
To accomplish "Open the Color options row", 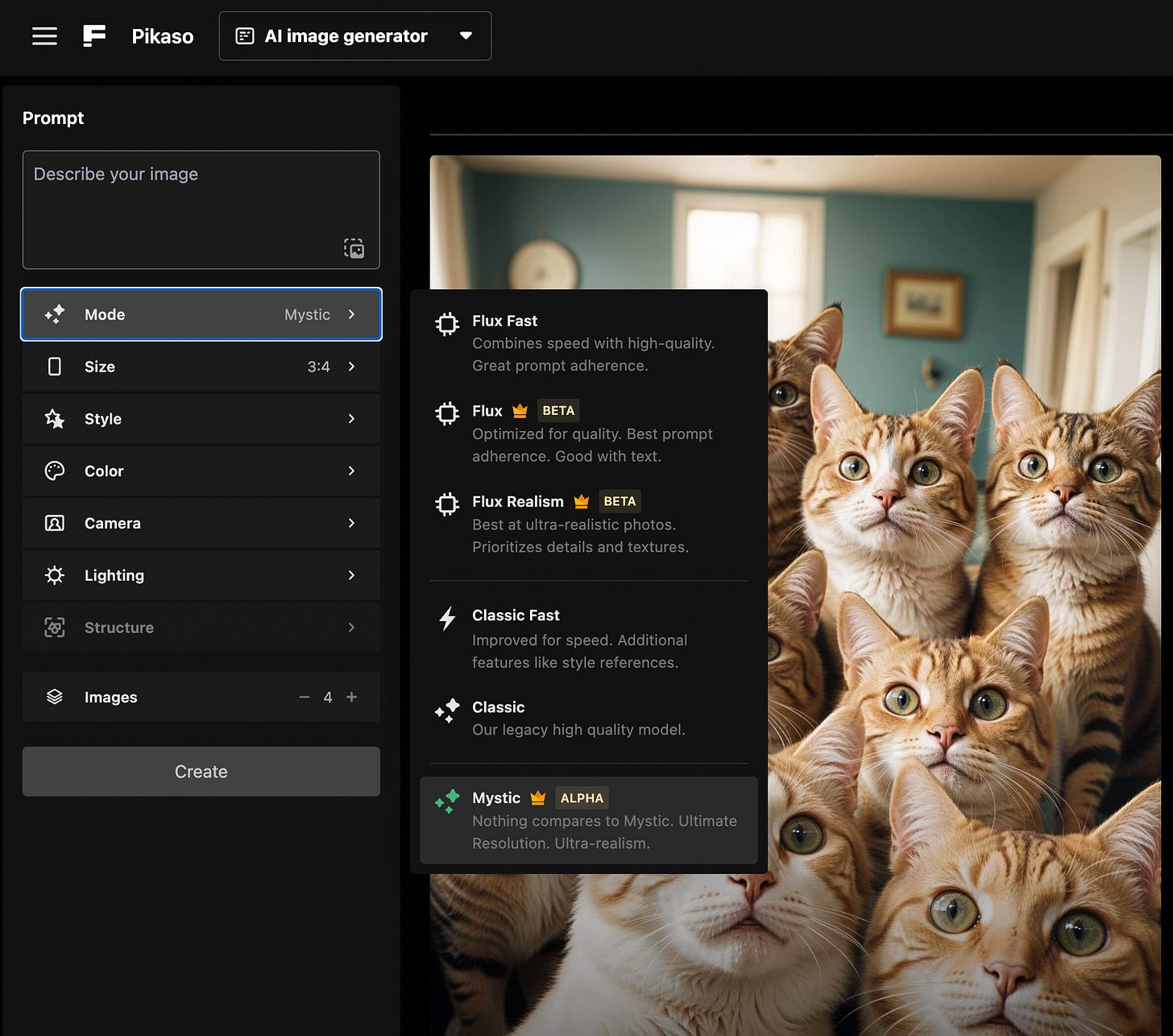I will (201, 471).
